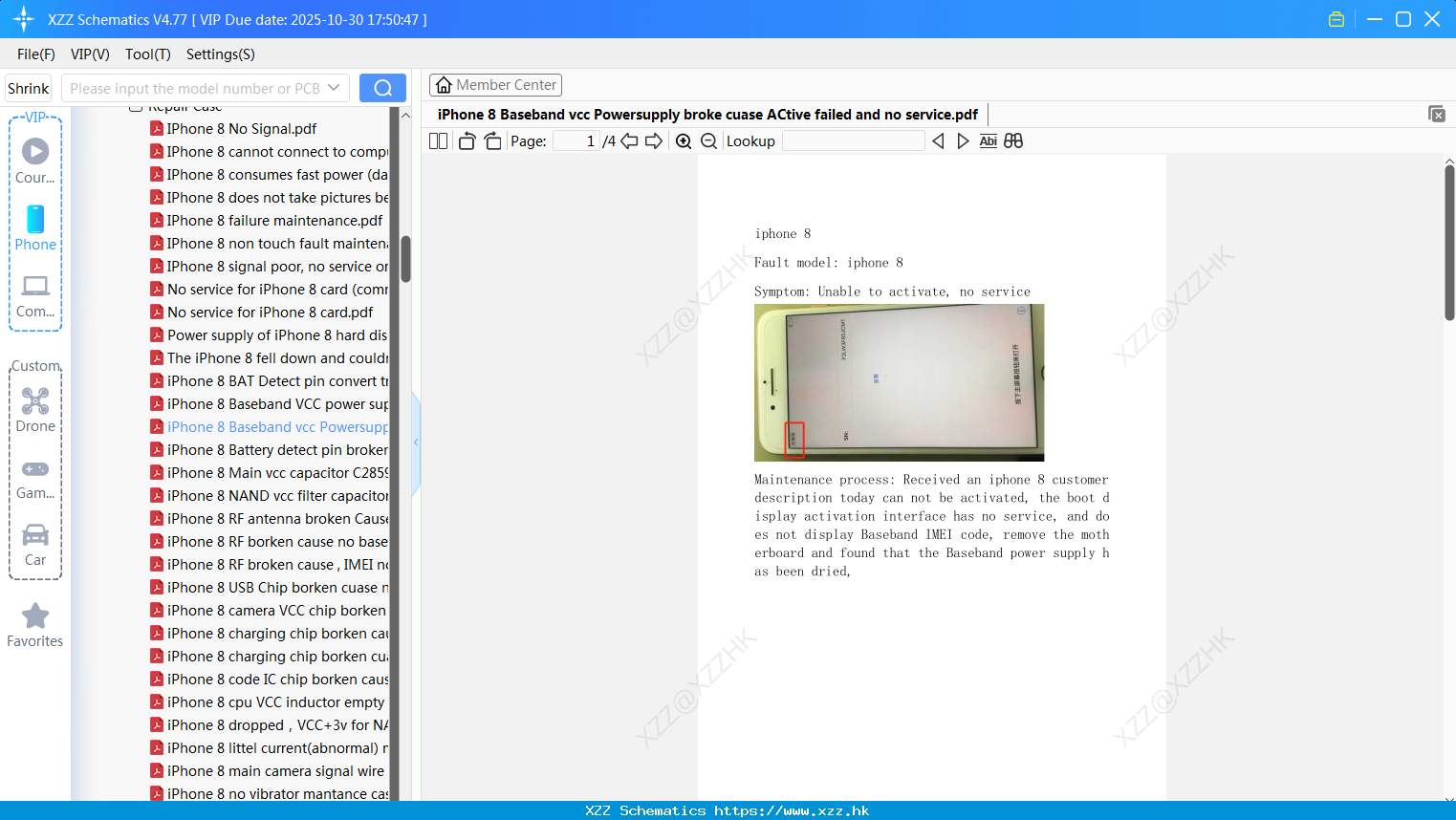Open IPhone 8 does not take pictures file
The width and height of the screenshot is (1456, 820).
point(270,198)
